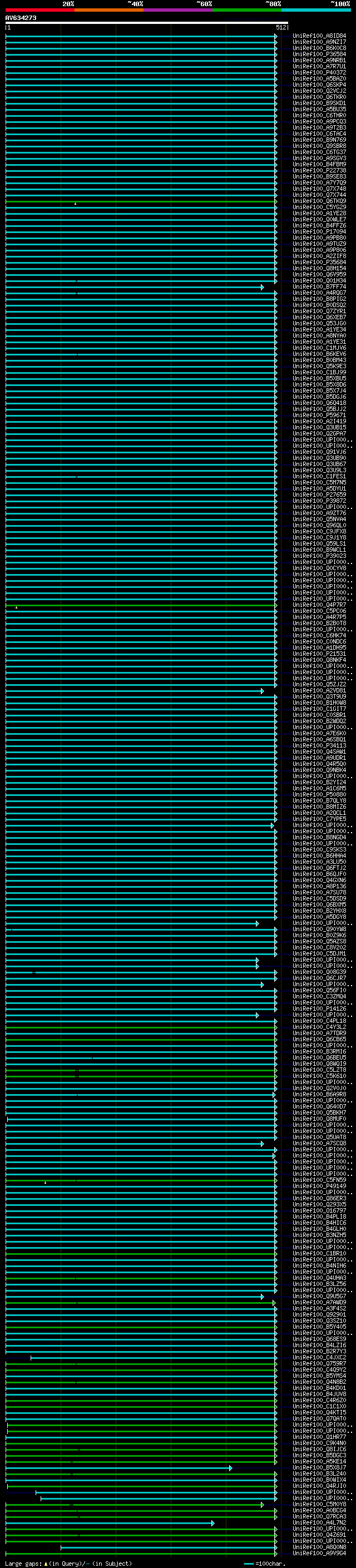Open hit label UniRef100_Q6TKQ9
This screenshot has height=1568, width=356.
[x=319, y=201]
